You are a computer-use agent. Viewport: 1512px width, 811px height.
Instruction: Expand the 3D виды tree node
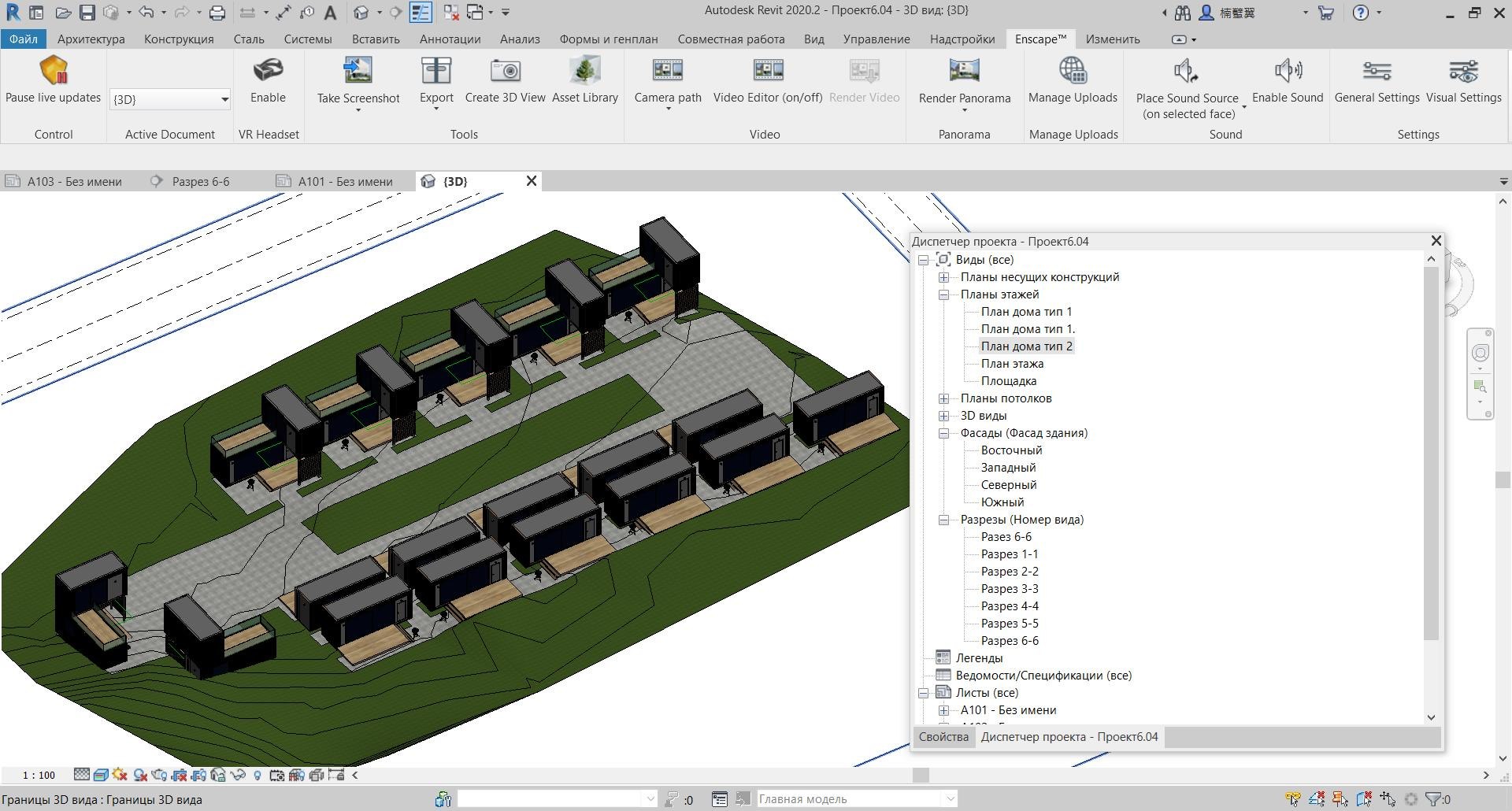coord(943,416)
